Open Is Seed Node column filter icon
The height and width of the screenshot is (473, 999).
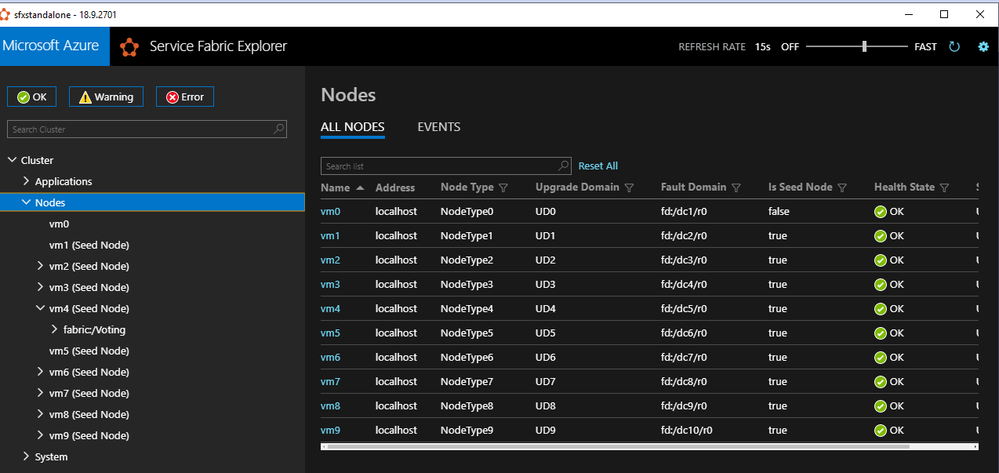(842, 188)
